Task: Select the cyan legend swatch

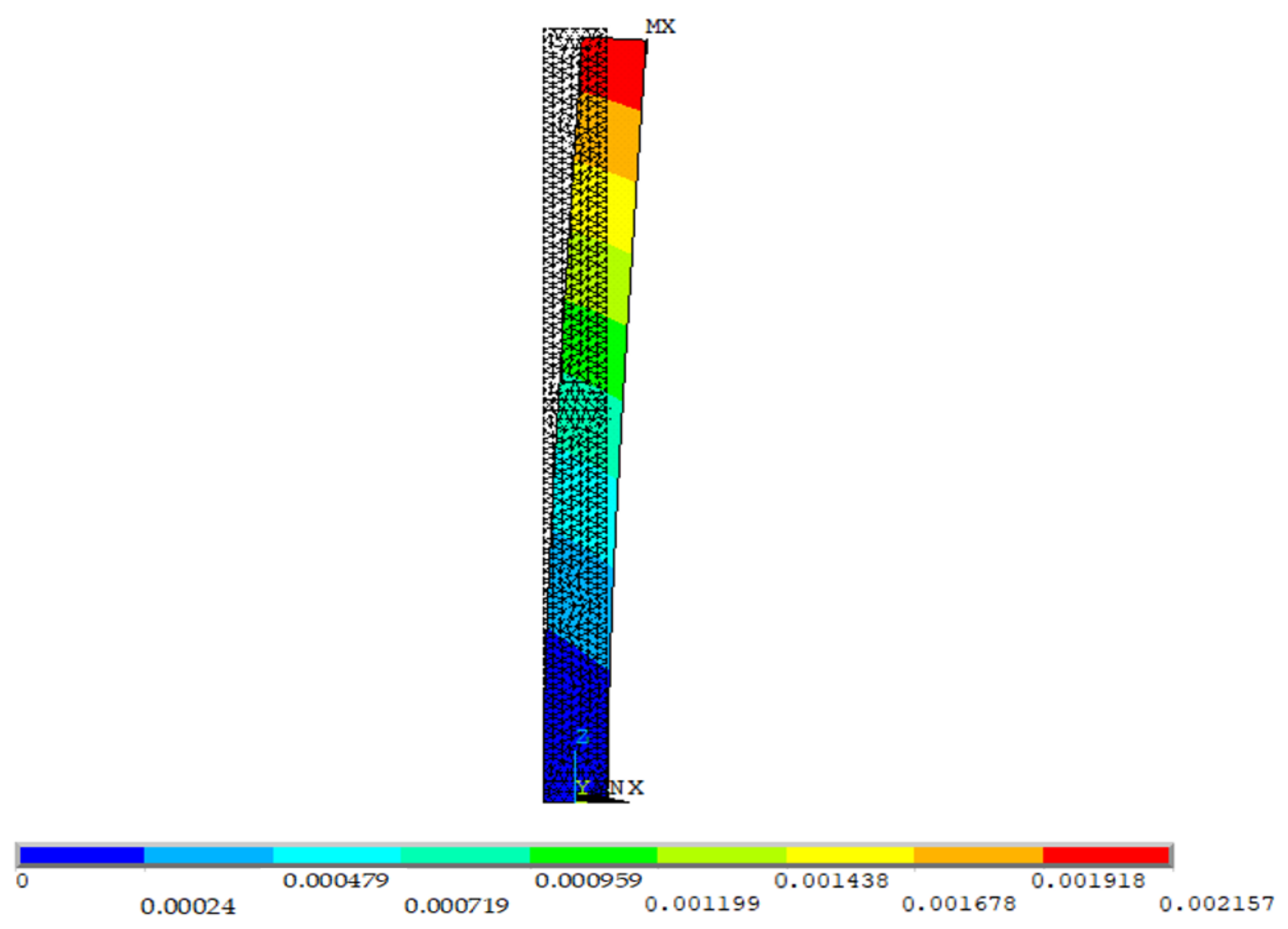Action: click(337, 854)
